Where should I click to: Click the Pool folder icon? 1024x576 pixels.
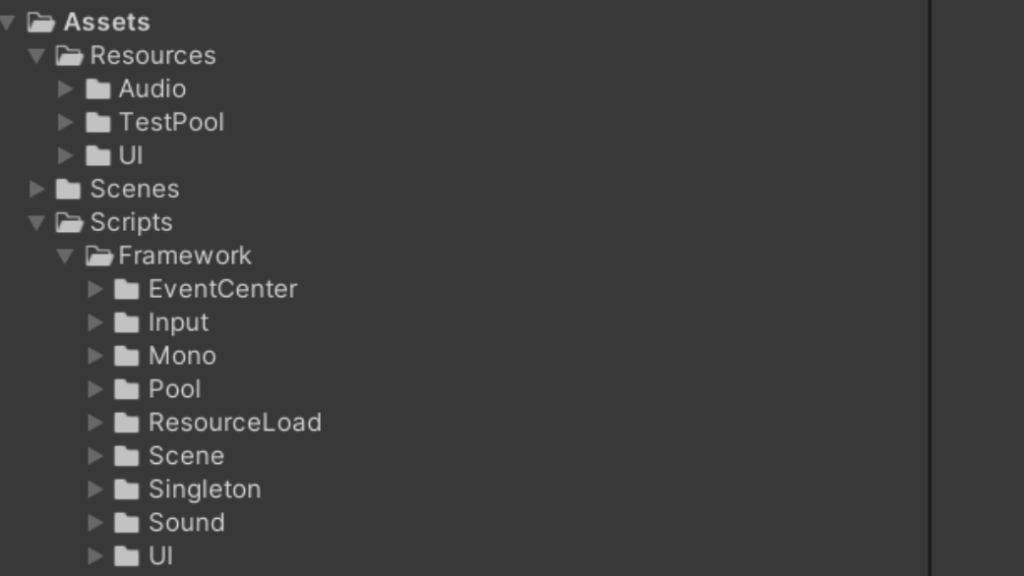coord(126,389)
